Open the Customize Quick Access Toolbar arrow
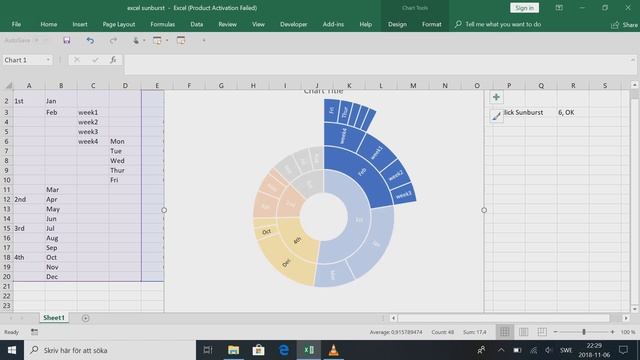640x360 pixels. [204, 40]
